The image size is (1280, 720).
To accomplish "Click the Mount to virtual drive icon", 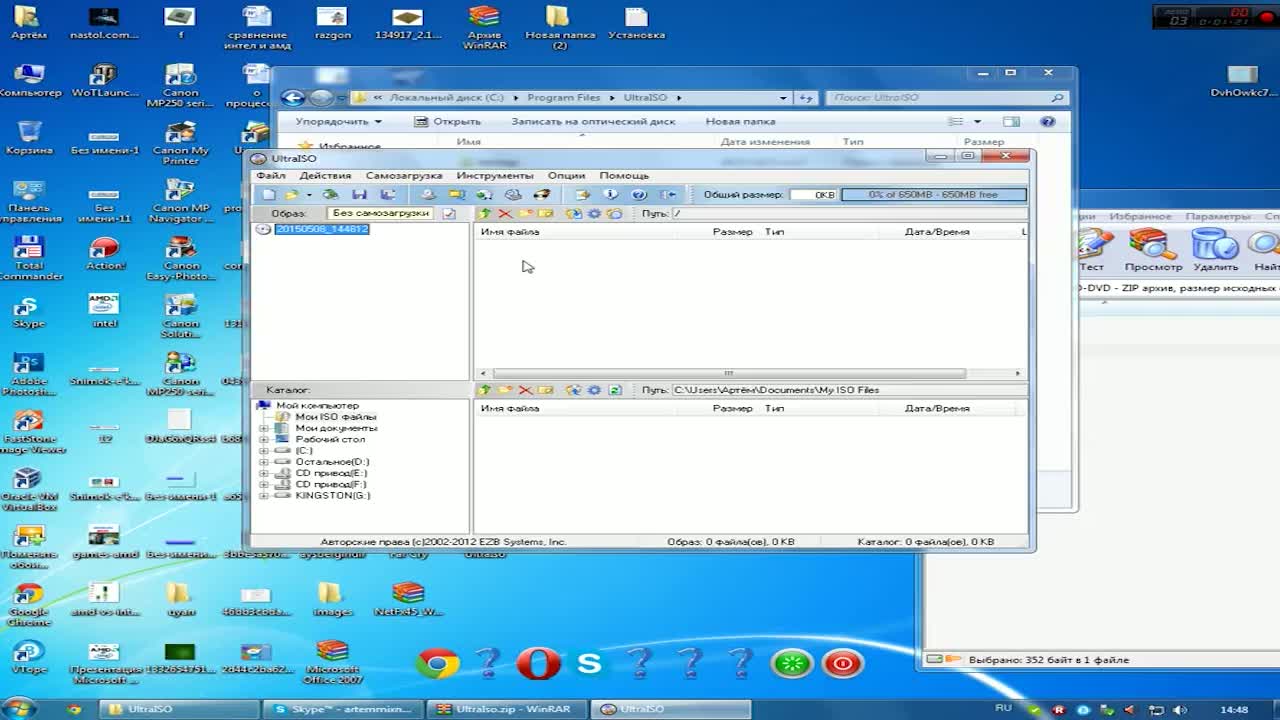I will click(x=513, y=195).
